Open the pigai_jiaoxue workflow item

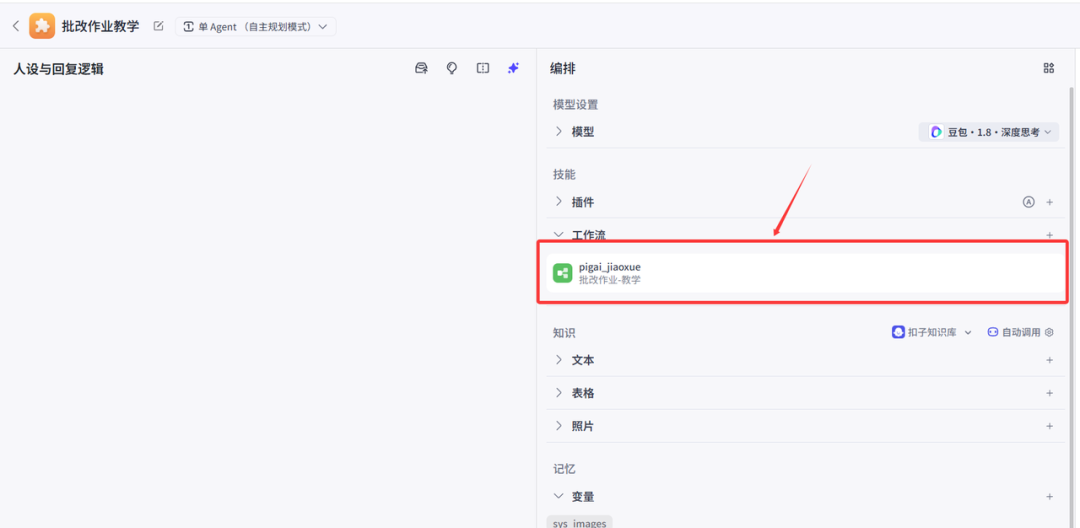(804, 273)
